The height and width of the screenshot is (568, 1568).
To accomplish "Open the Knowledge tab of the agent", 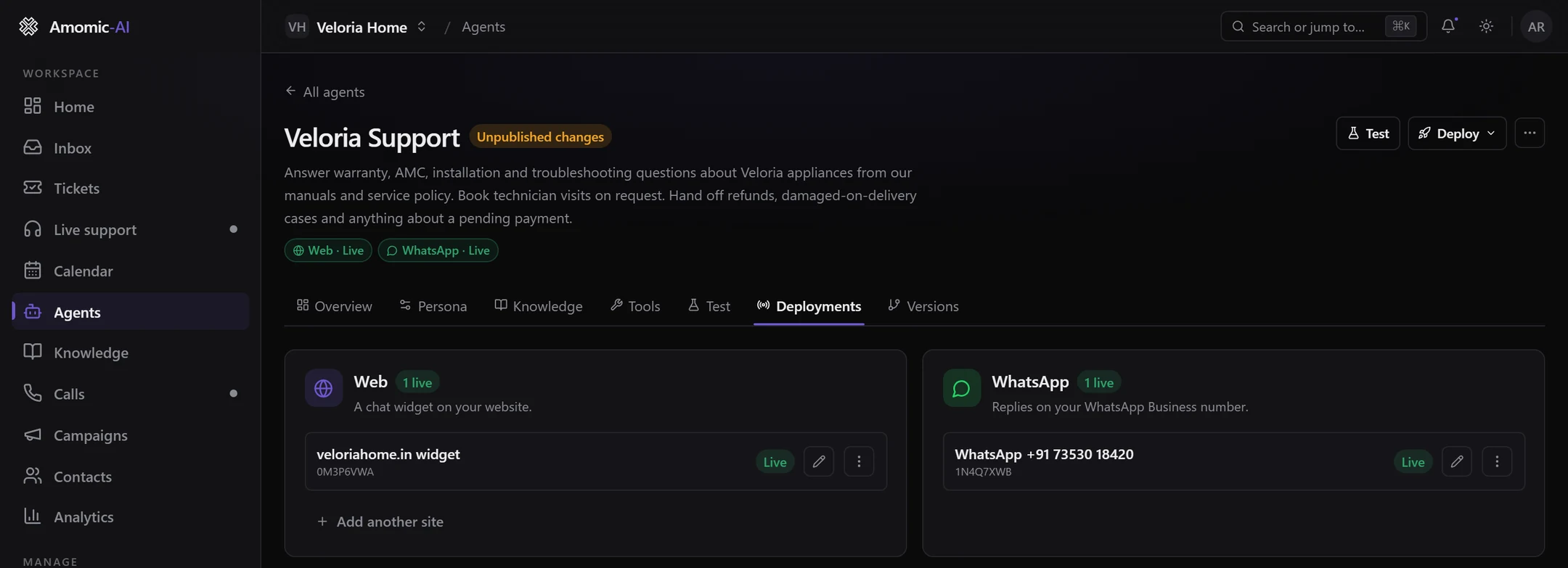I will coord(539,306).
